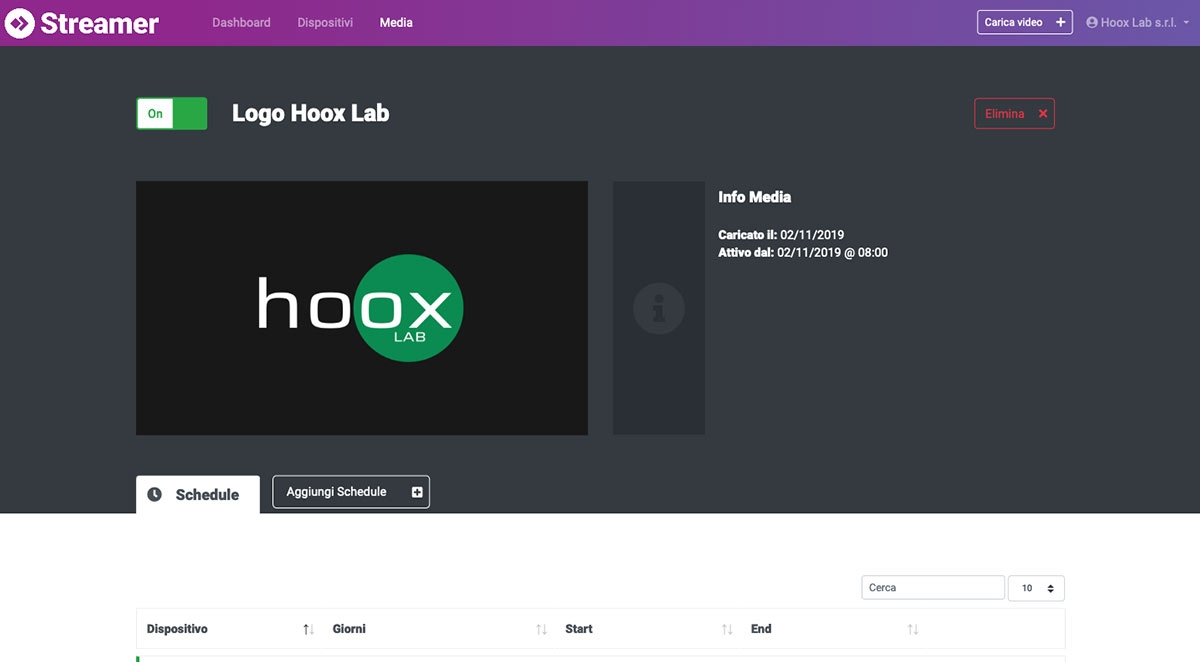
Task: Sort table by Dispositivo column arrows
Action: click(308, 629)
